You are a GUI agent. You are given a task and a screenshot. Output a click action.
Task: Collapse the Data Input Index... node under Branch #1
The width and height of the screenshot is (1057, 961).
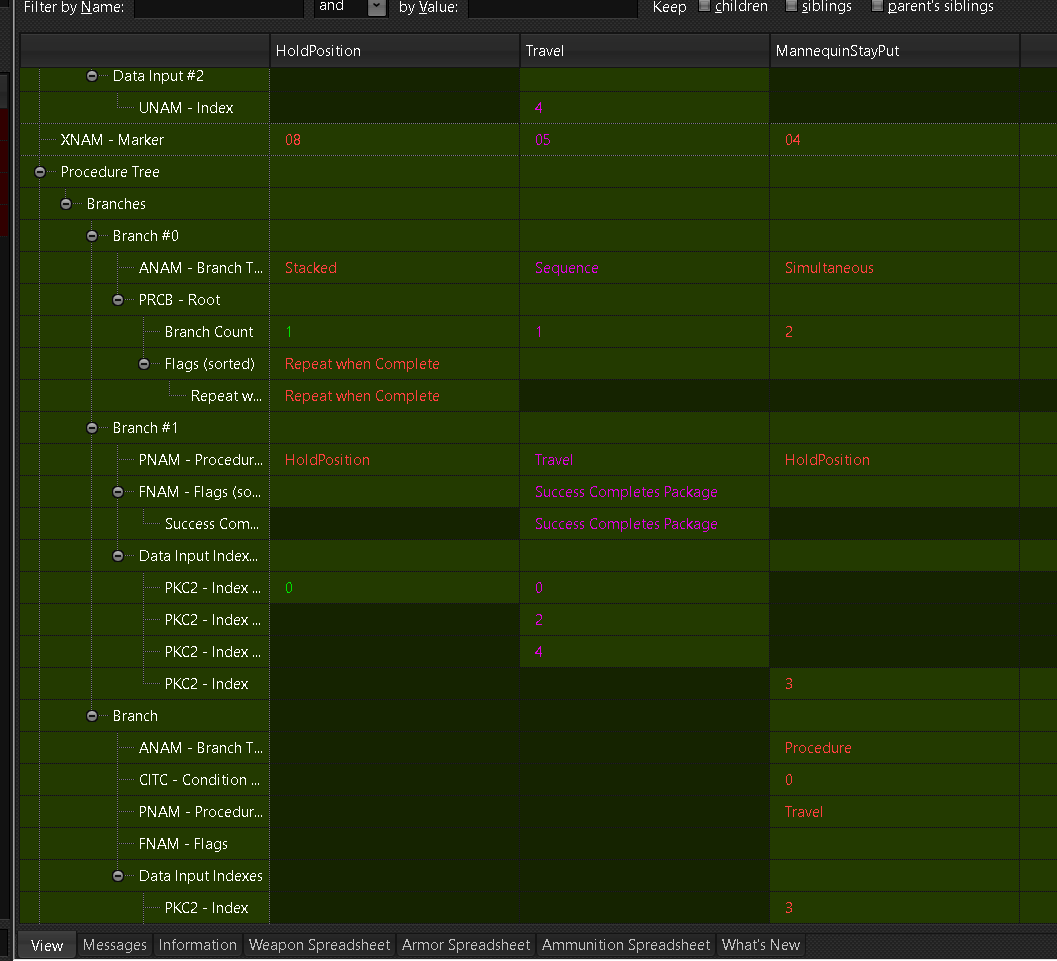click(118, 556)
